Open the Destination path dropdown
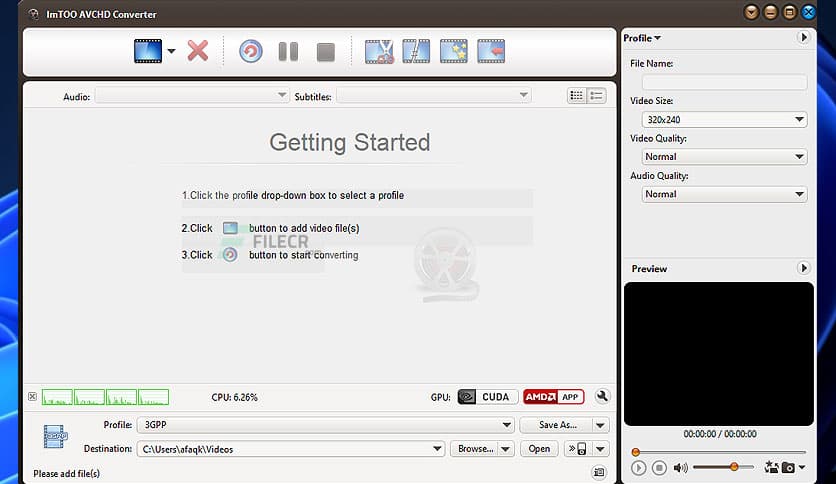 (291, 449)
